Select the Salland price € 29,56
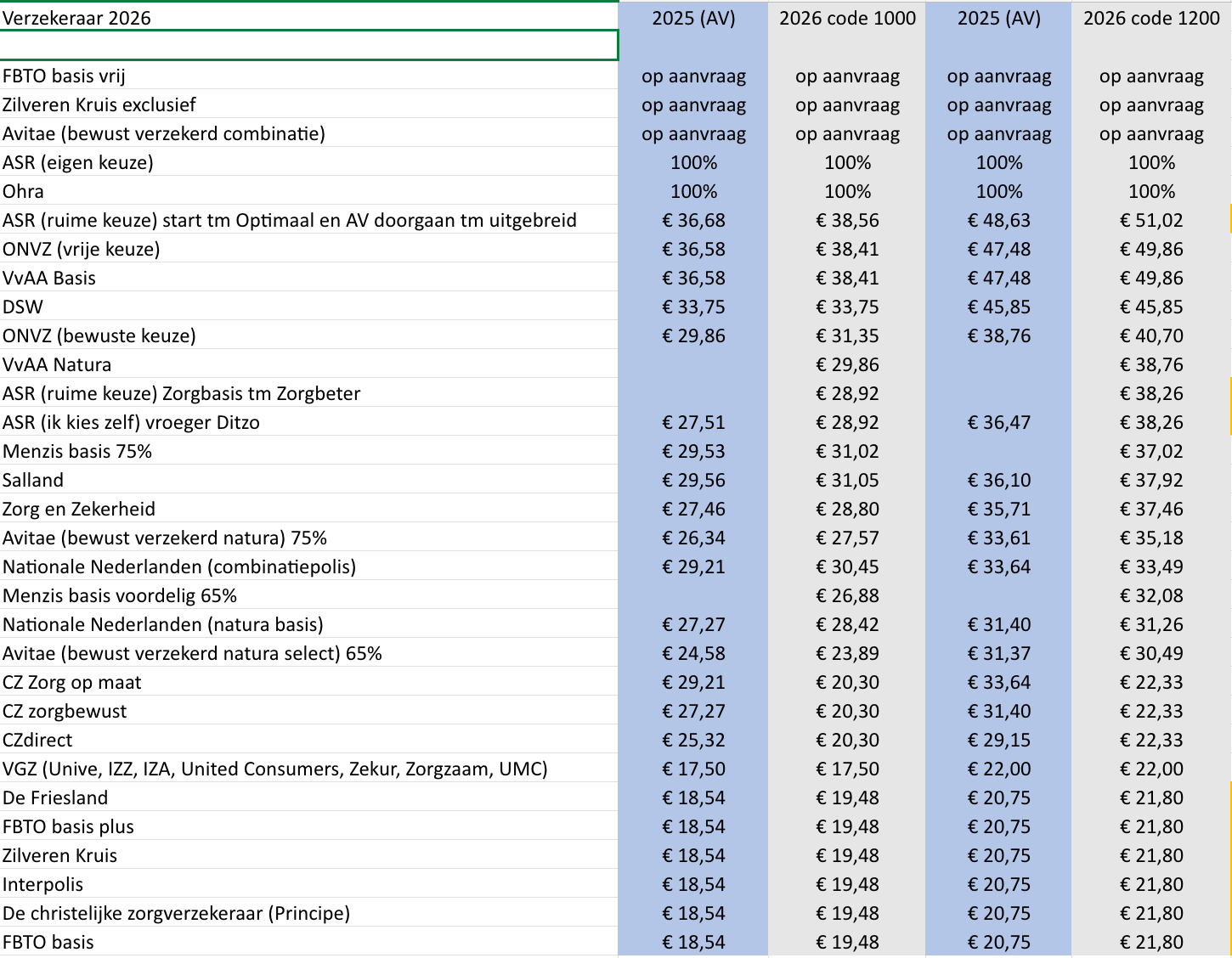Screen dimensions: 1232x958 point(693,480)
